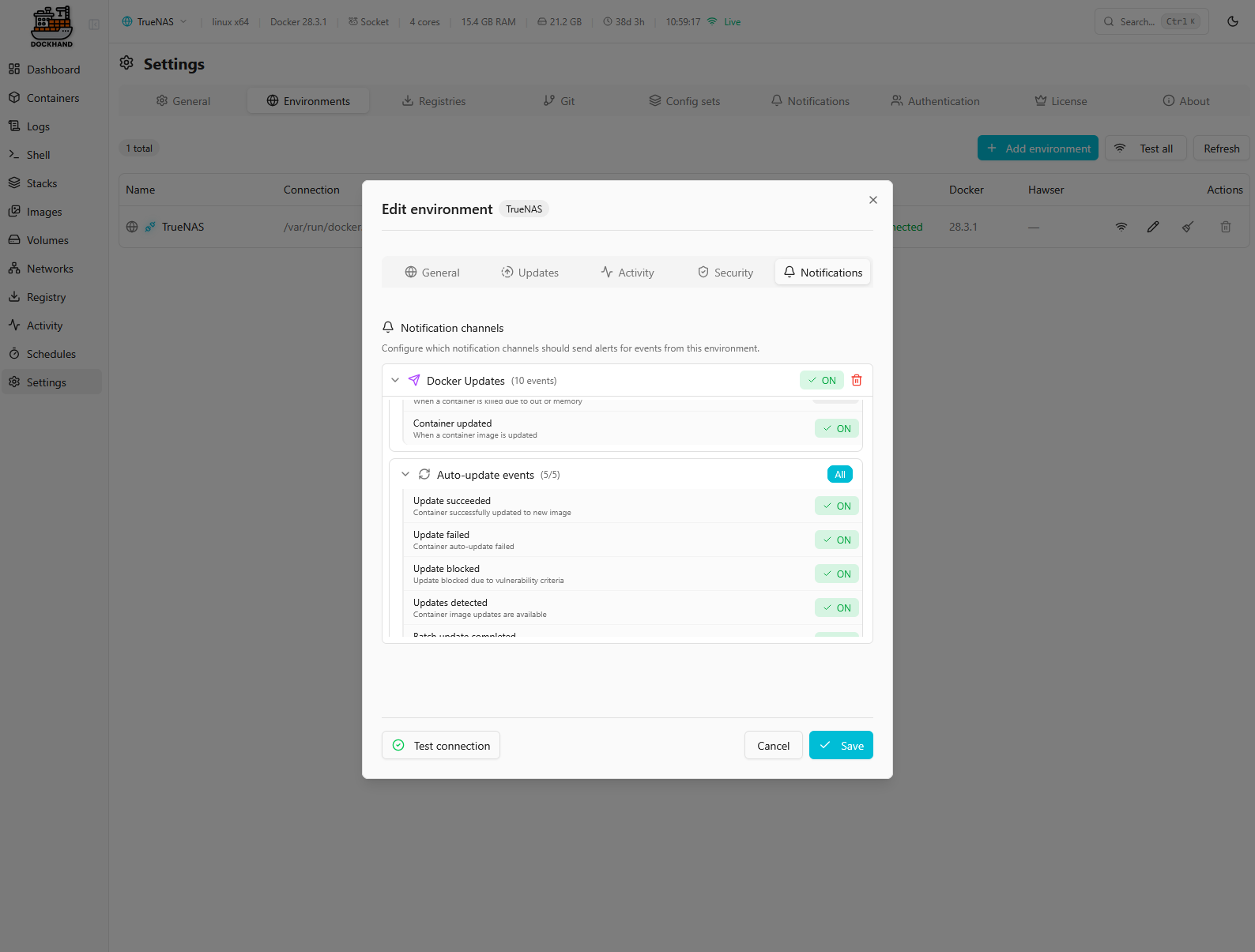Collapse the Docker Updates channel section

pos(395,380)
